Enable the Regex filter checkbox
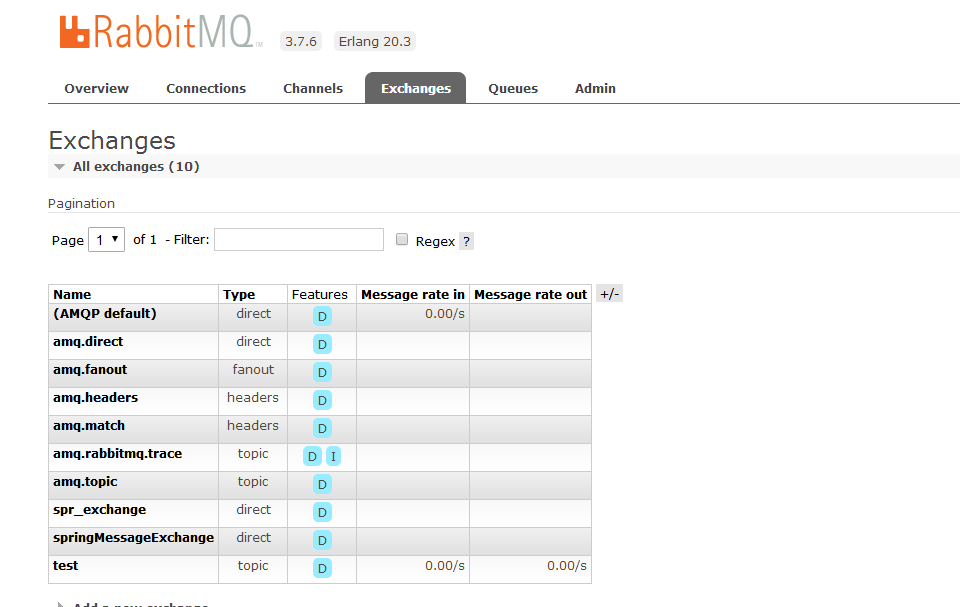The width and height of the screenshot is (960, 607). pyautogui.click(x=402, y=239)
